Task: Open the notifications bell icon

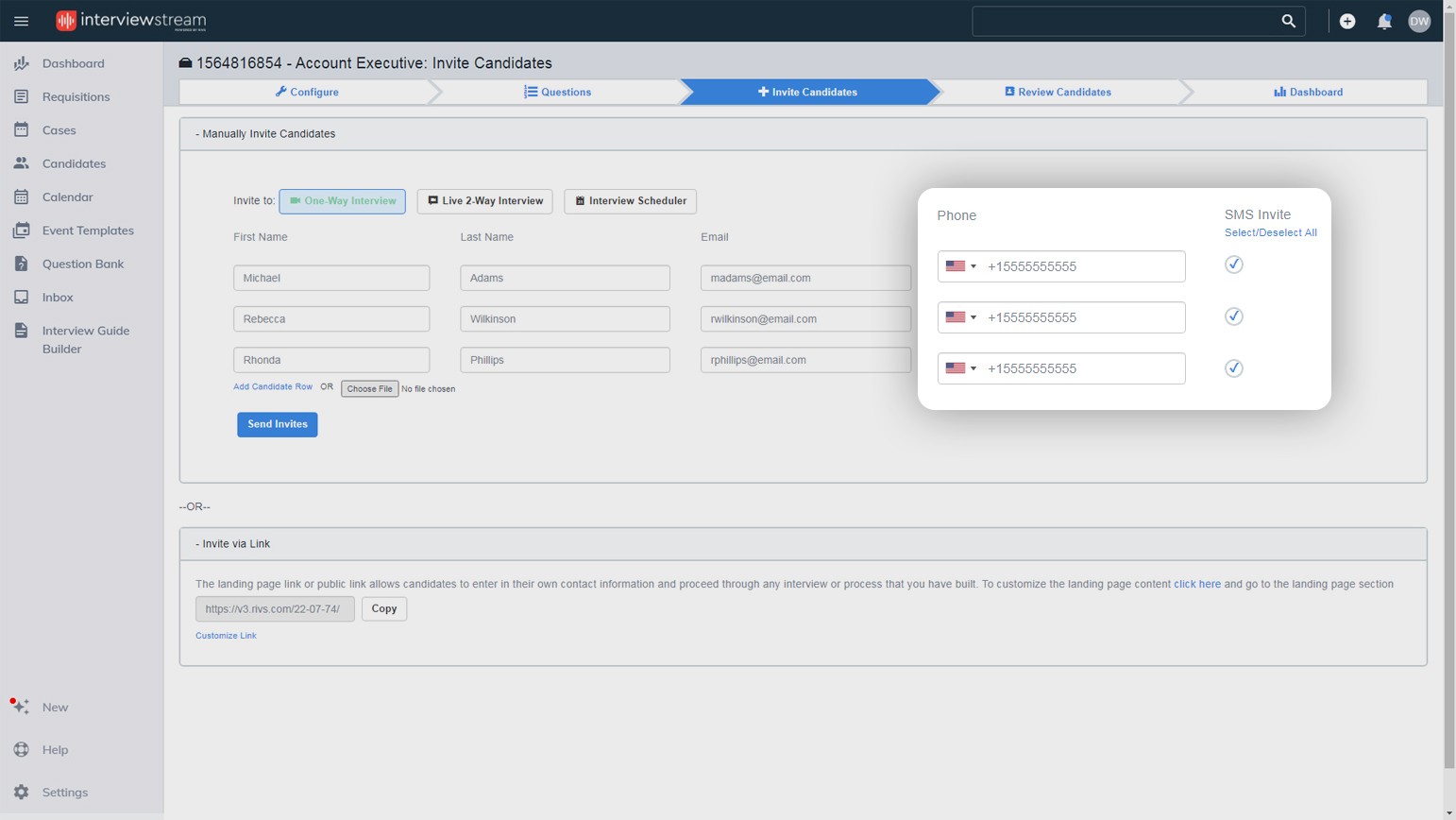Action: 1383,20
